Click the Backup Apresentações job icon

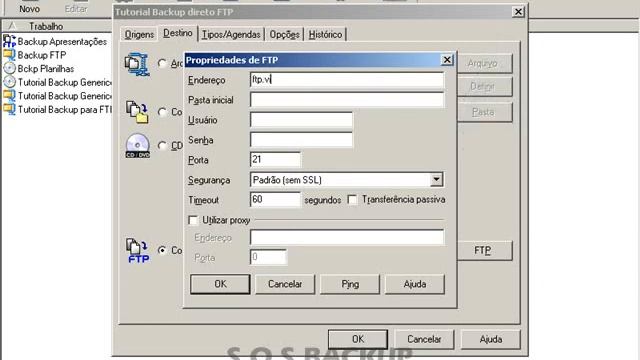pyautogui.click(x=9, y=41)
